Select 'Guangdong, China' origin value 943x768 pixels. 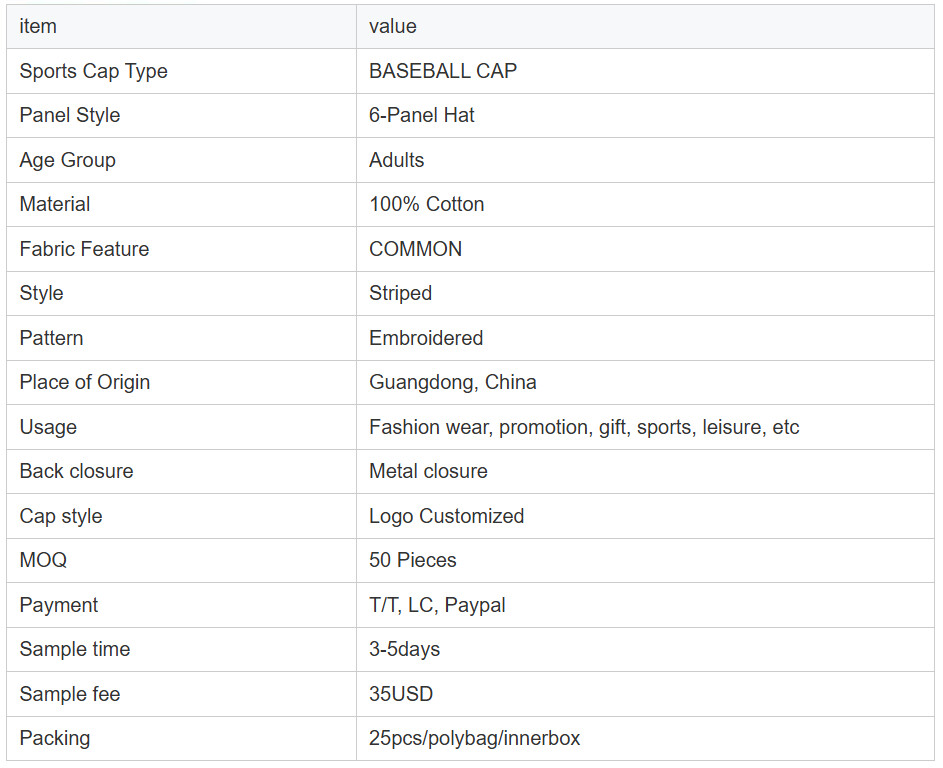452,382
